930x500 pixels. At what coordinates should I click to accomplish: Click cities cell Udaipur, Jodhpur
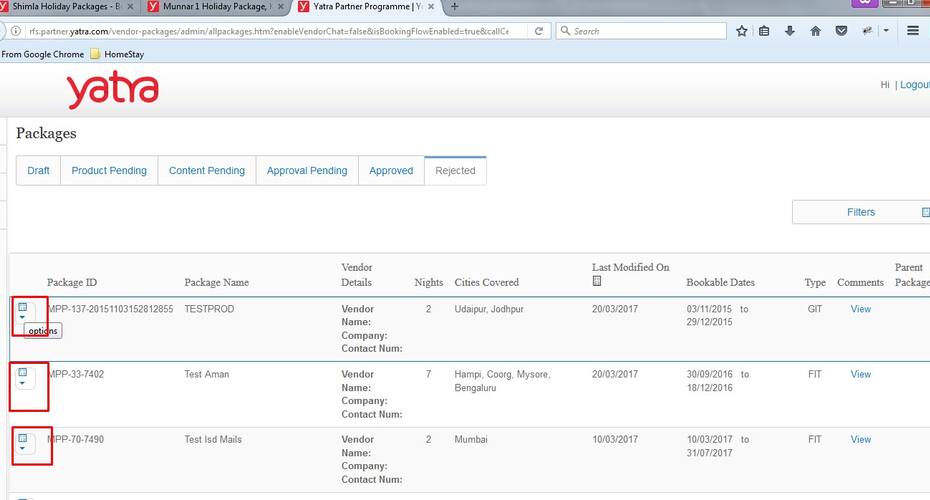pos(489,309)
